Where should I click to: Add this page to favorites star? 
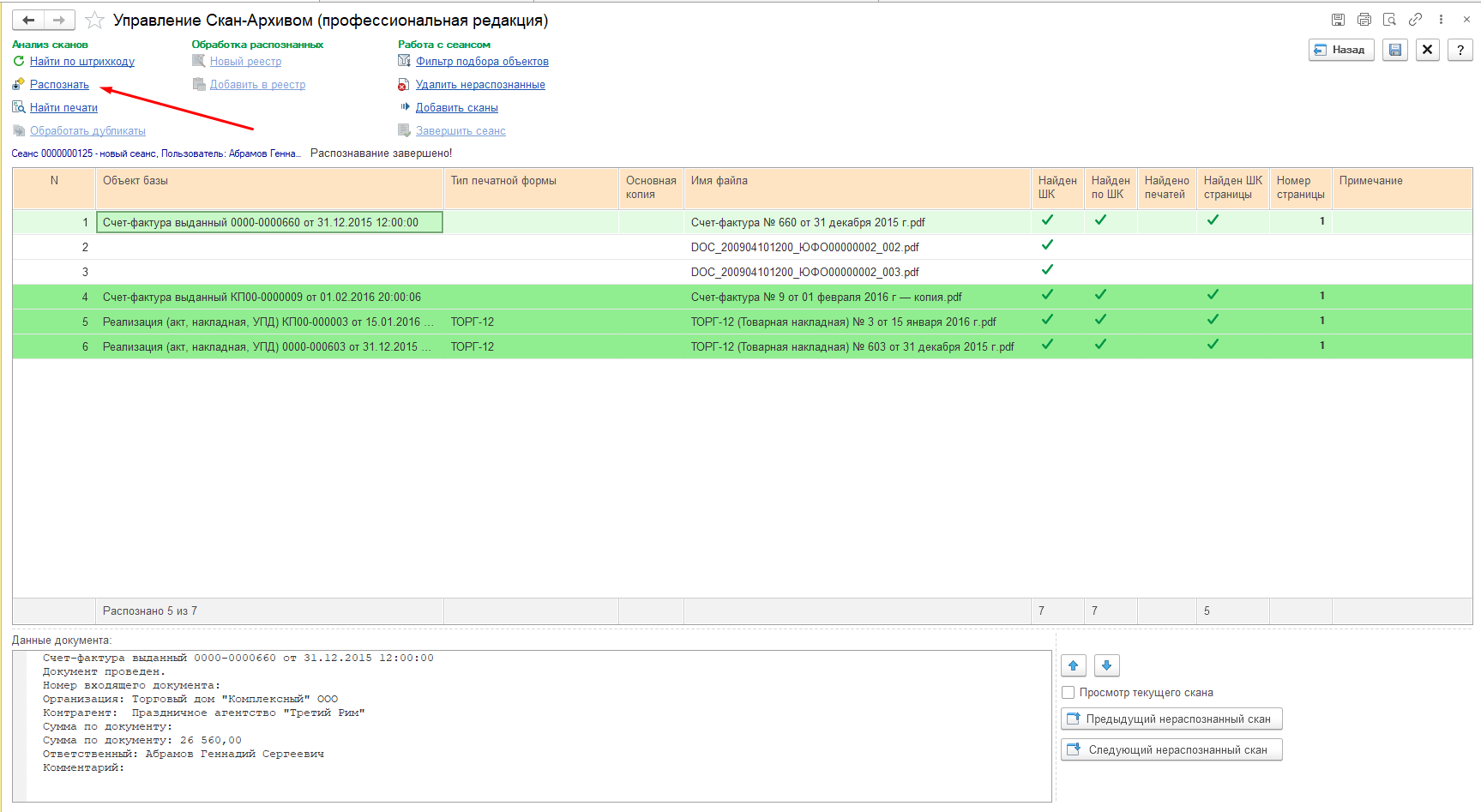(94, 20)
